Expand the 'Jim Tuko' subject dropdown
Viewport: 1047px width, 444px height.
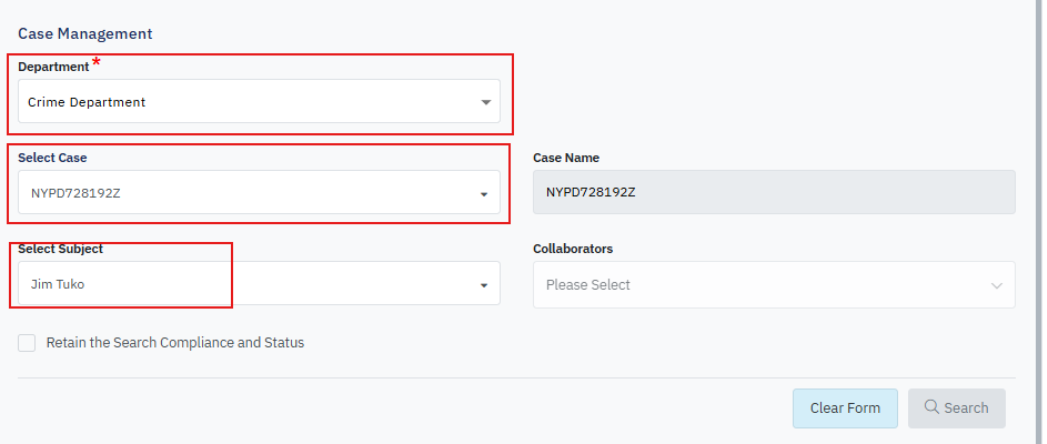pyautogui.click(x=250, y=285)
